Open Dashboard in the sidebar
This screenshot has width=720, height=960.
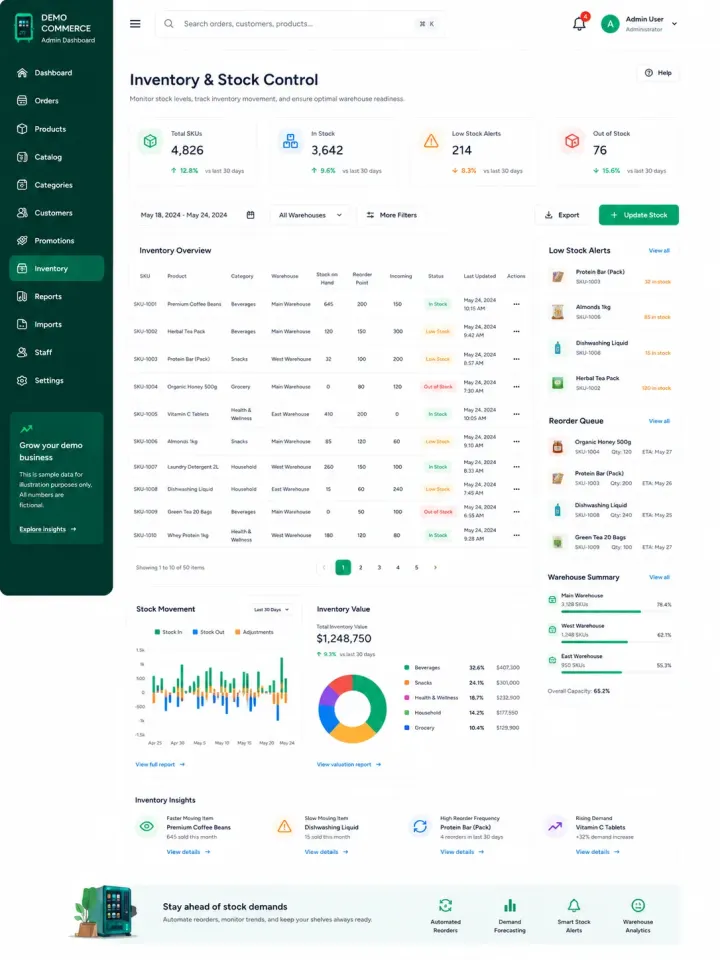pos(56,73)
